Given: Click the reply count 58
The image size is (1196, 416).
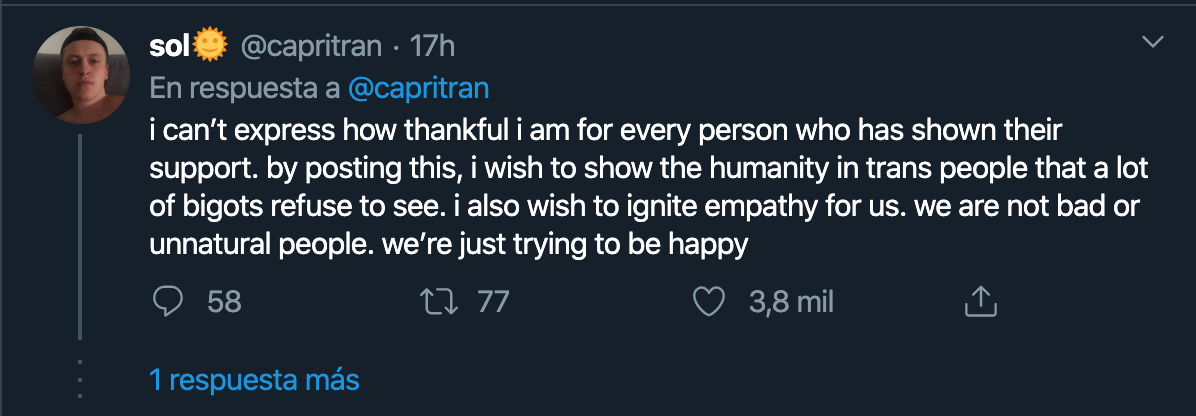Looking at the screenshot, I should [x=224, y=301].
